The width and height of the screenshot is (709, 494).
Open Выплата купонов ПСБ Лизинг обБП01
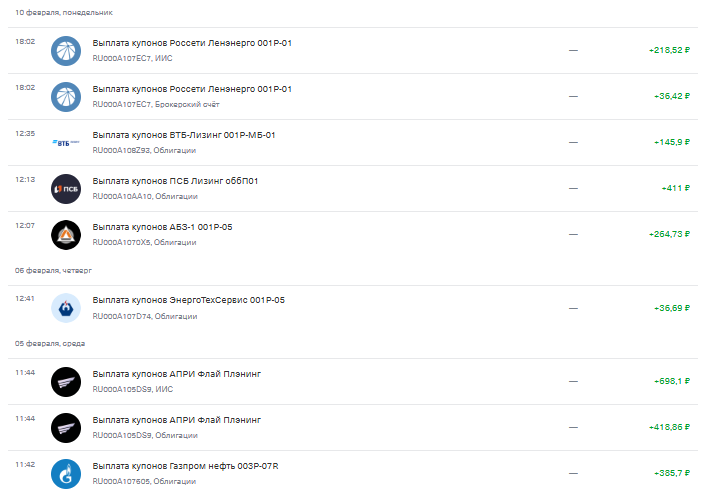click(175, 181)
